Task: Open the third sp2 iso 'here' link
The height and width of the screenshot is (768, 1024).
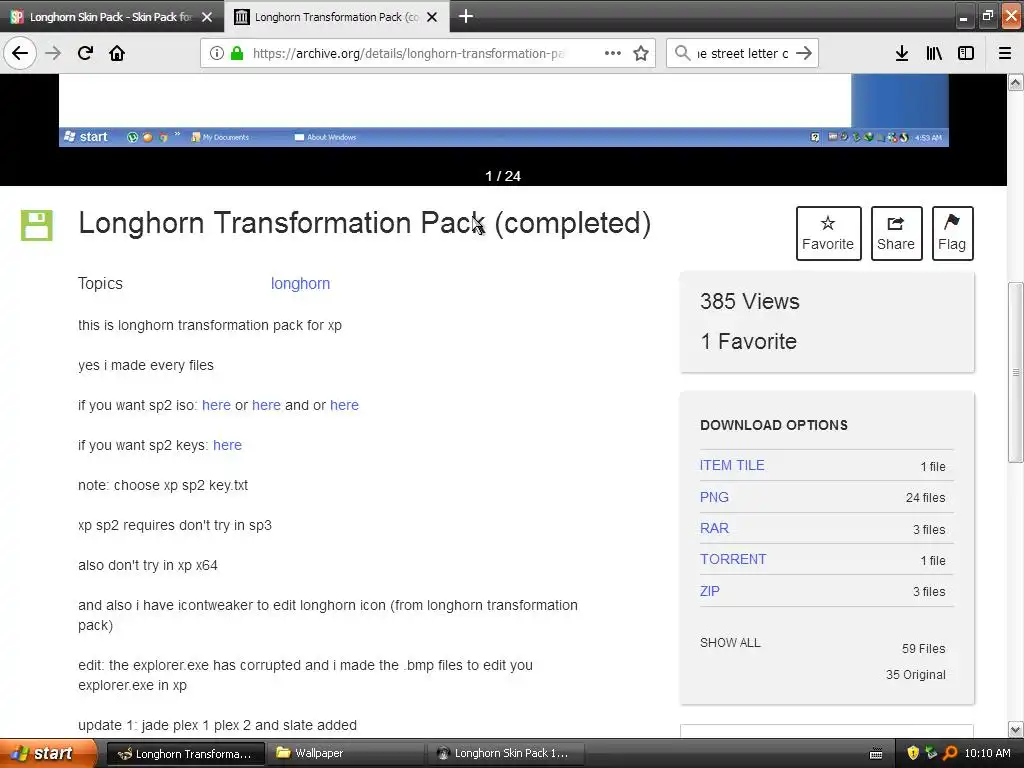Action: (344, 405)
